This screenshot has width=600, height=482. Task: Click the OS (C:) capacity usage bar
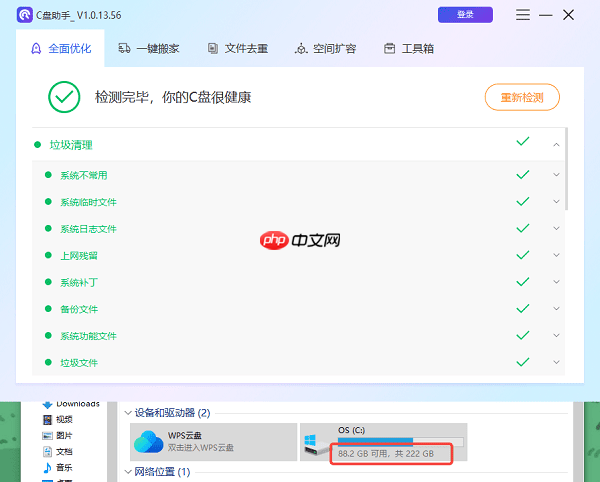pos(401,441)
